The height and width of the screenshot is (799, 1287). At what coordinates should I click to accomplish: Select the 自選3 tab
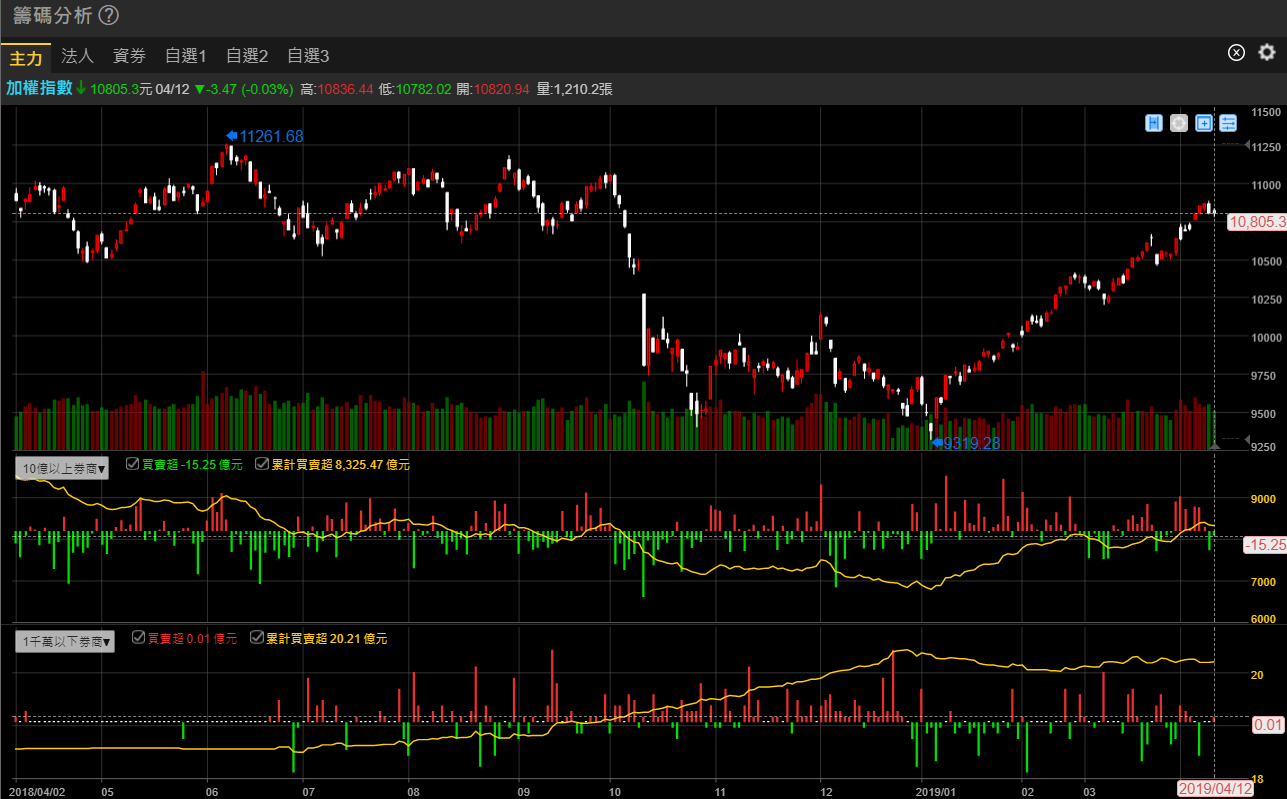(x=308, y=56)
